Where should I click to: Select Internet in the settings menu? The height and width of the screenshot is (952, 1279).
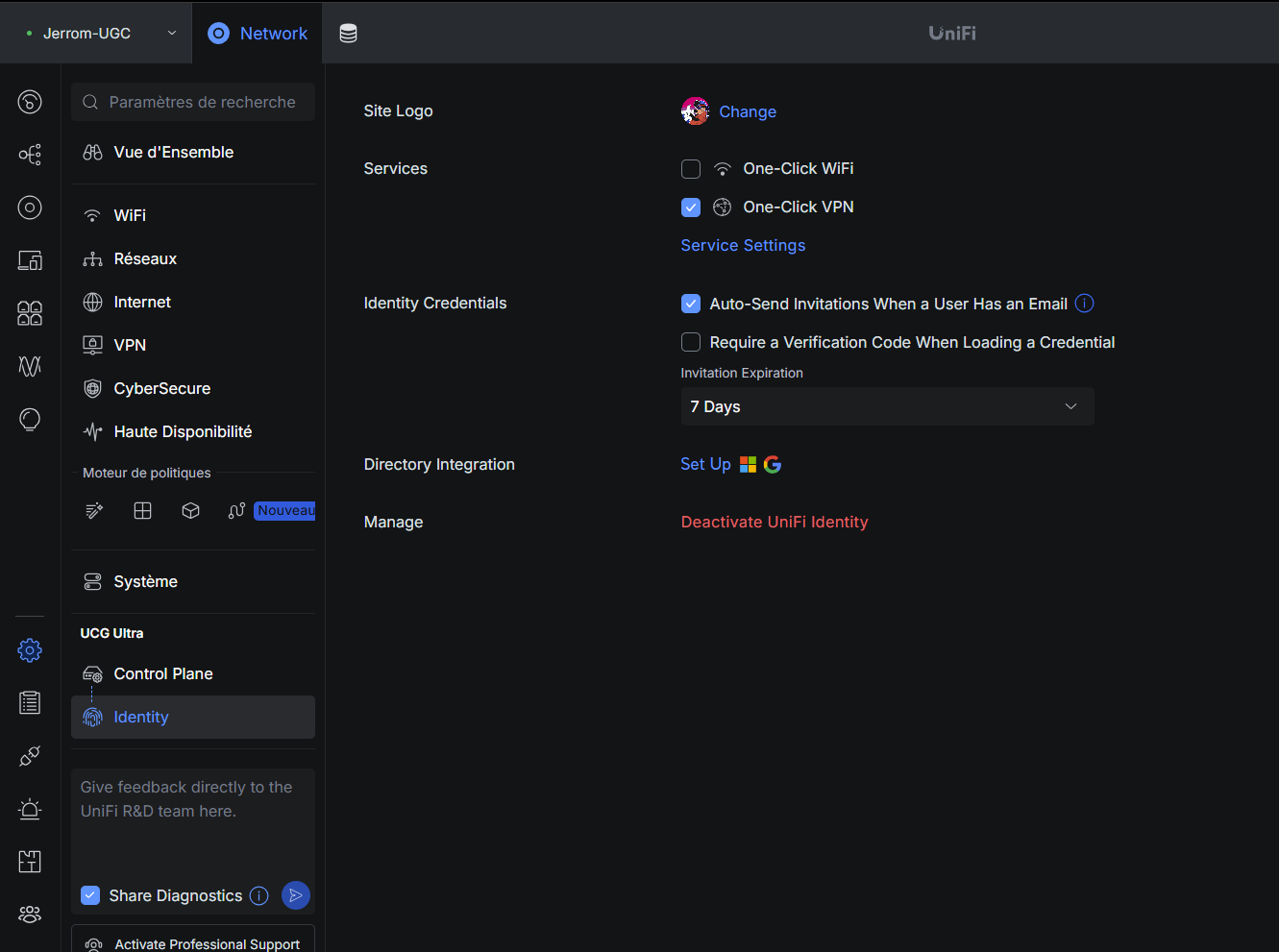[193, 302]
